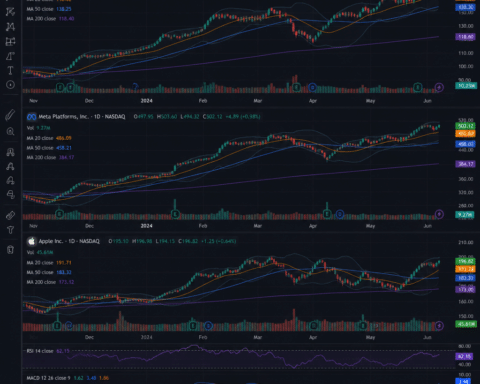Select the Text tool with the T icon
This screenshot has height=384, width=480.
(x=10, y=70)
